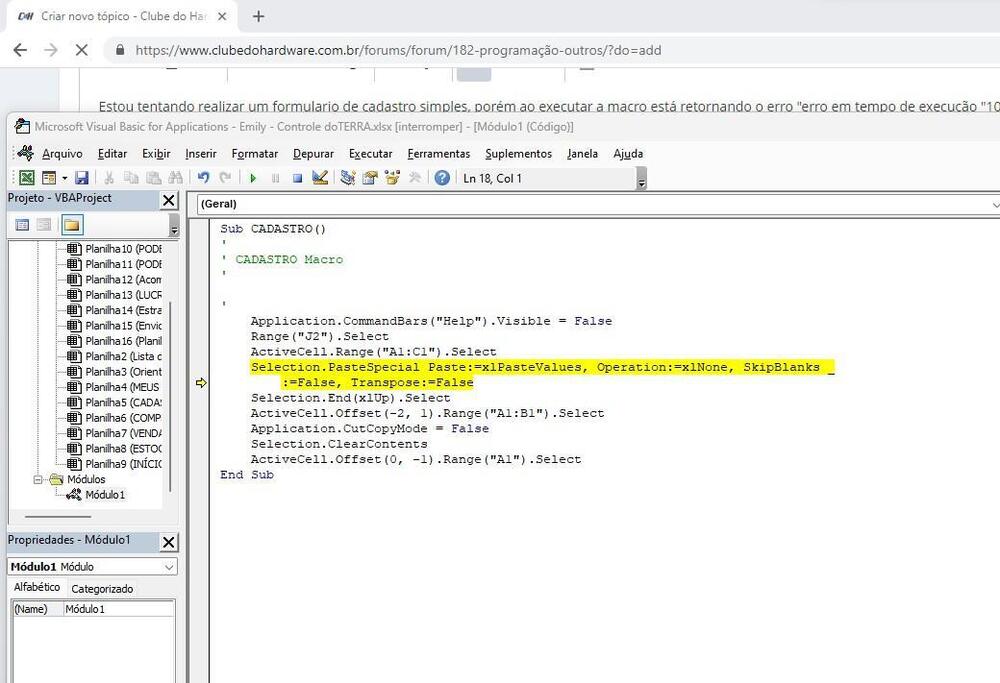Close the Propriedades panel
The image size is (1000, 683).
coord(169,541)
